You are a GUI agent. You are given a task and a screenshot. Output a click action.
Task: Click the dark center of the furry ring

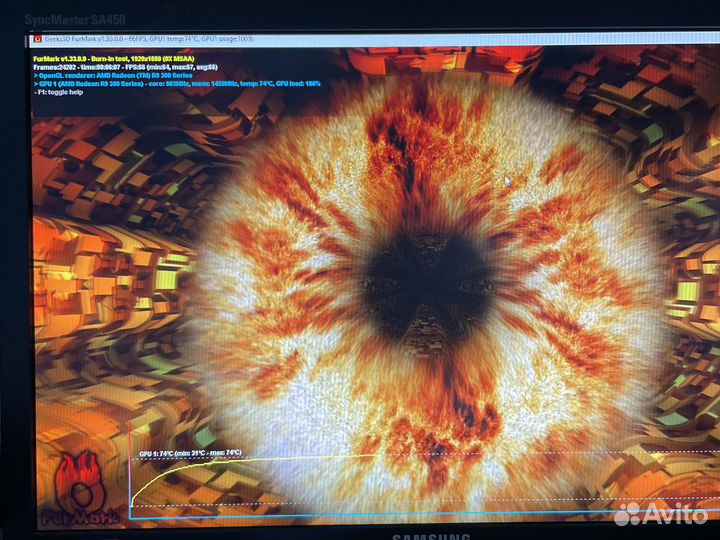pos(425,272)
